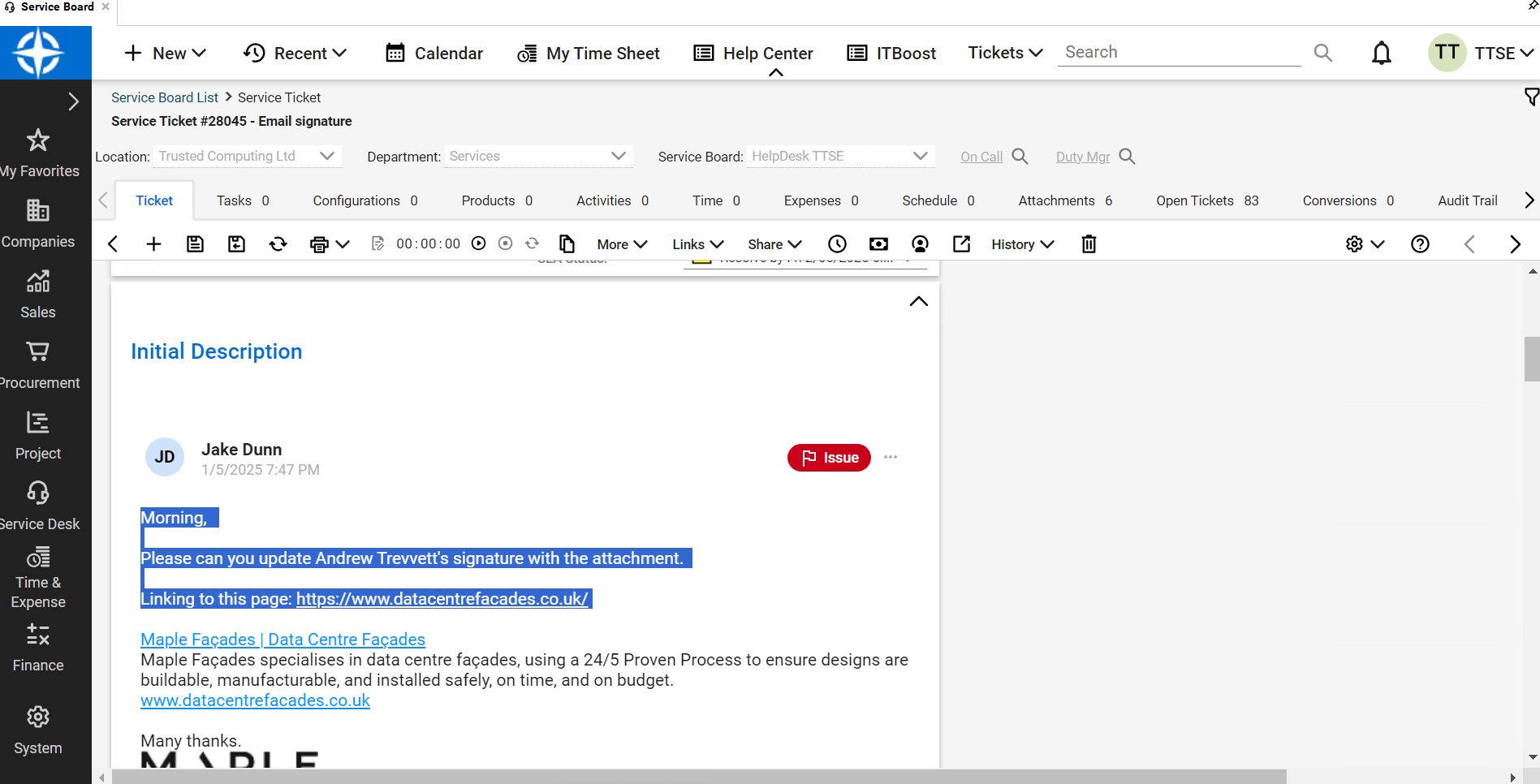The width and height of the screenshot is (1540, 784).
Task: Switch to the Tasks tab
Action: [243, 200]
